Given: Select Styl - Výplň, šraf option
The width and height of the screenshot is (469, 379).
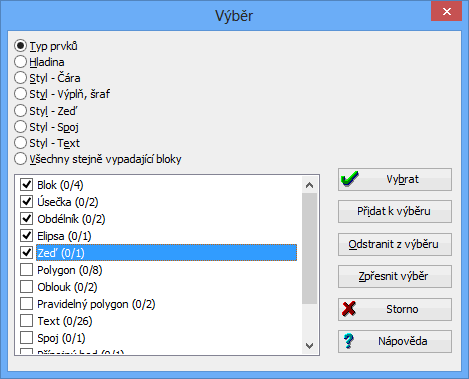Looking at the screenshot, I should (20, 94).
